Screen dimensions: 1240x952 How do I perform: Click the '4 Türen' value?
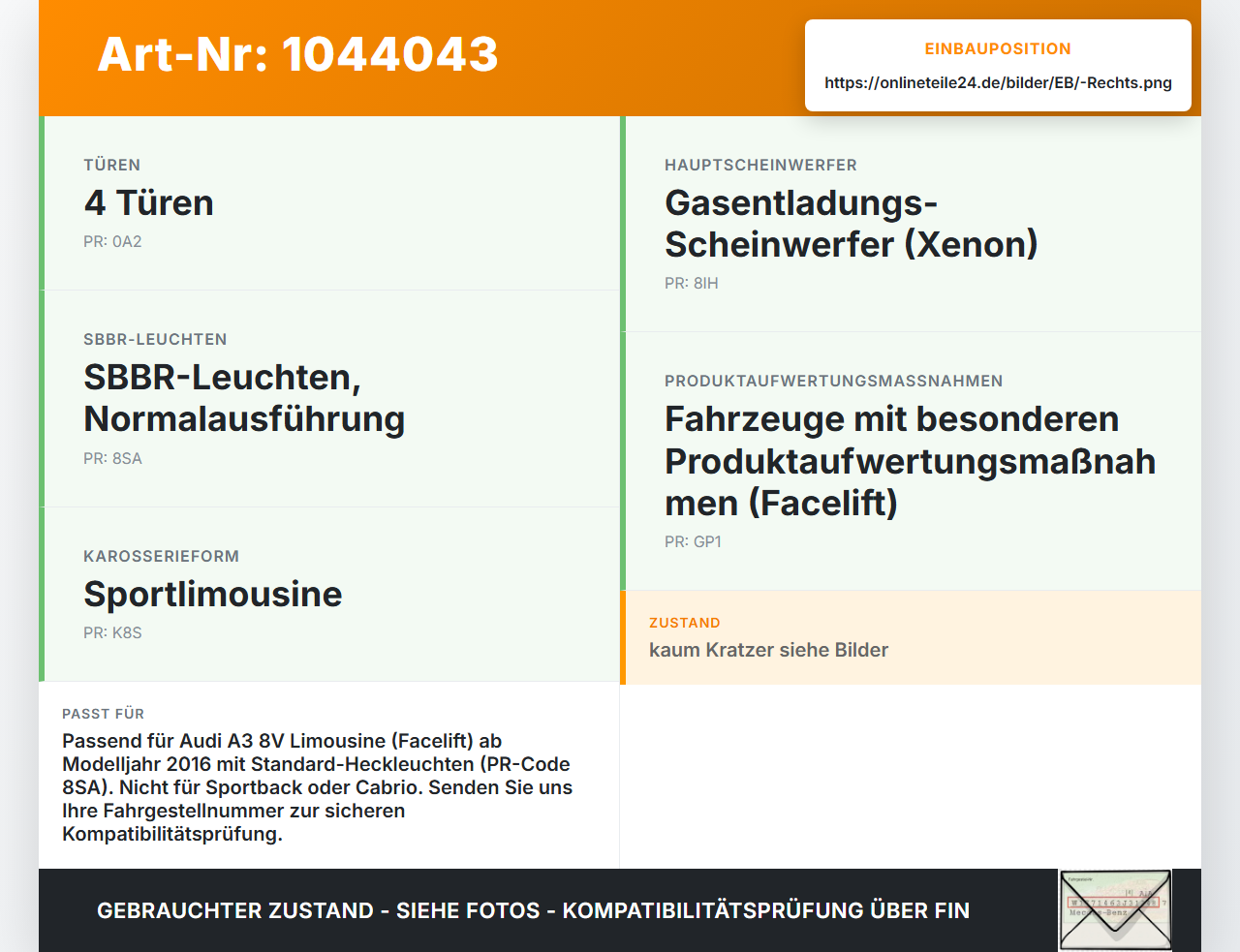[148, 203]
